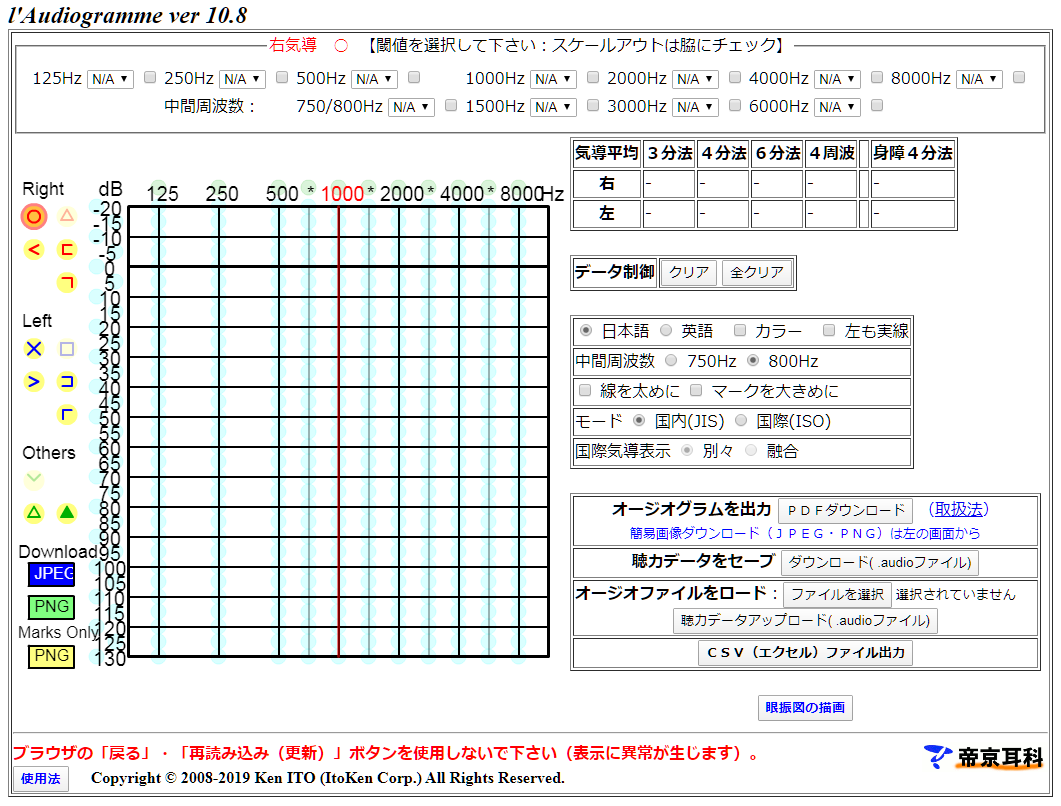Select the Others hollow green triangle marker
The image size is (1061, 806).
(34, 513)
